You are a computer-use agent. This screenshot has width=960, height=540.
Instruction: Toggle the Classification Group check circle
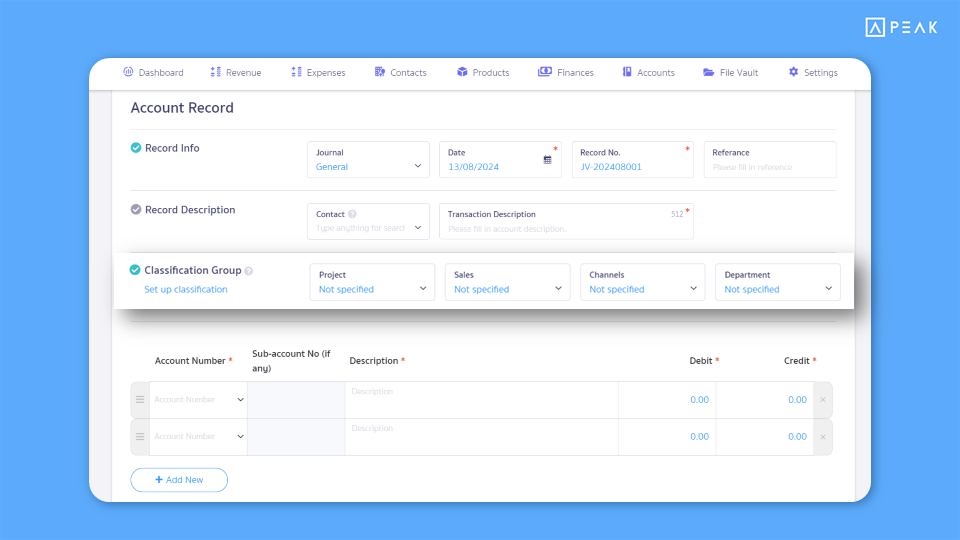tap(135, 270)
